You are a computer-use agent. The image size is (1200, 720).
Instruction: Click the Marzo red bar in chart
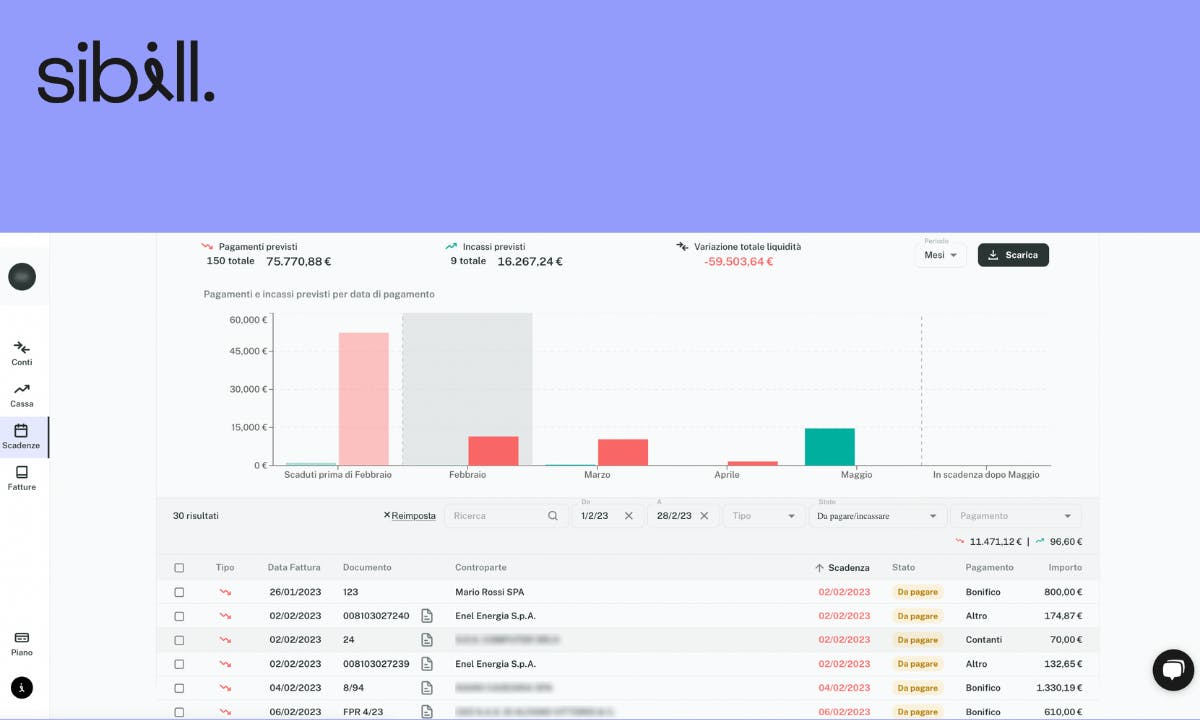623,452
